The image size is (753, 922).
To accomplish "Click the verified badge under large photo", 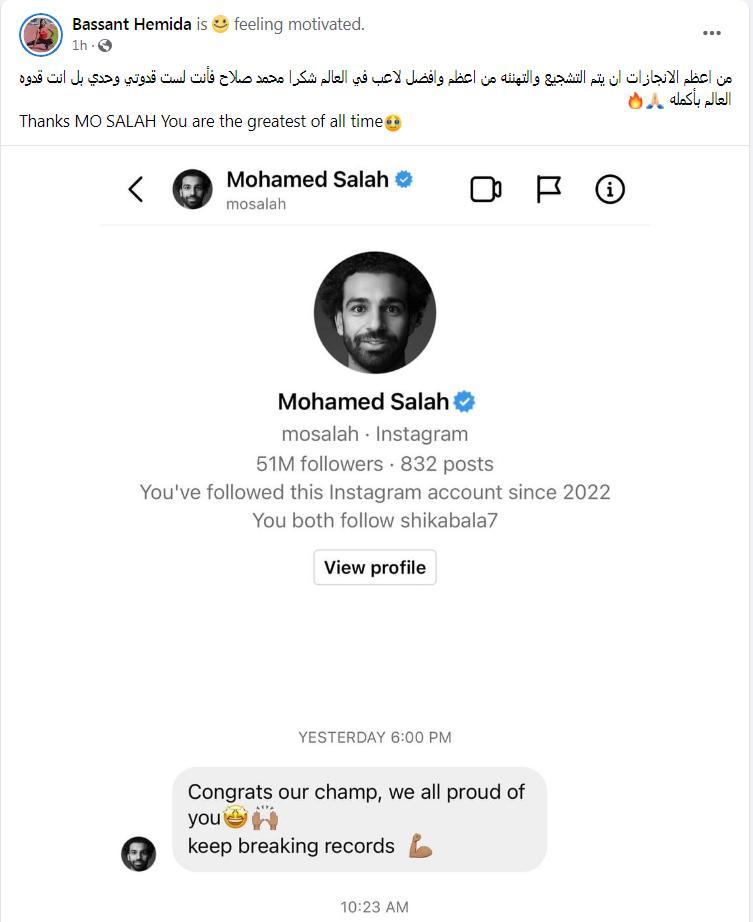I will 464,402.
